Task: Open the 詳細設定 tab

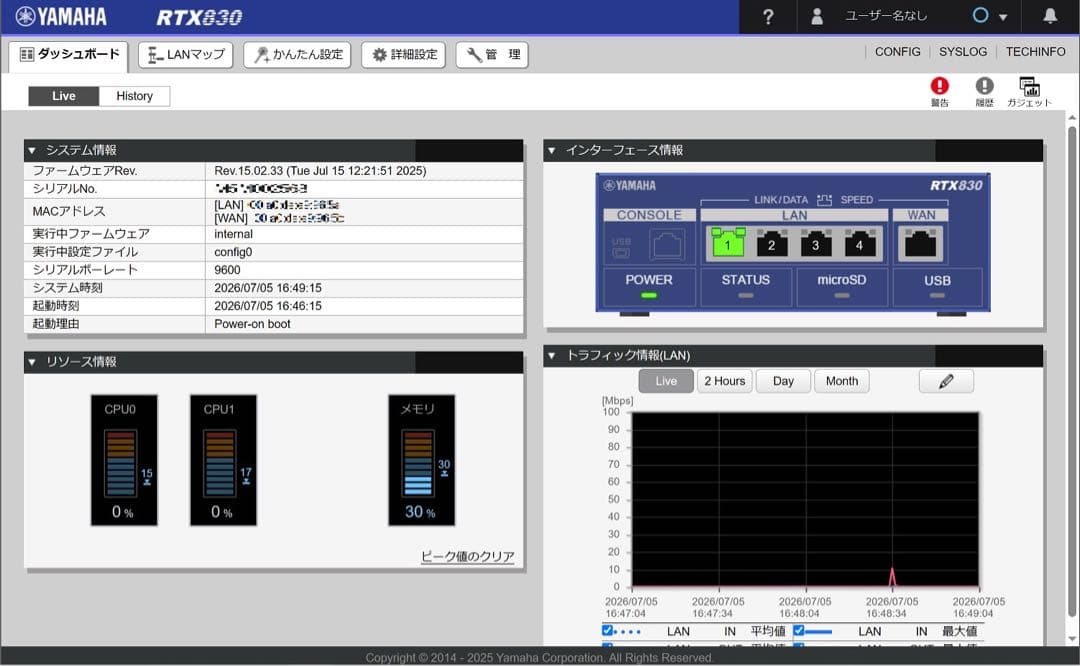Action: tap(404, 54)
